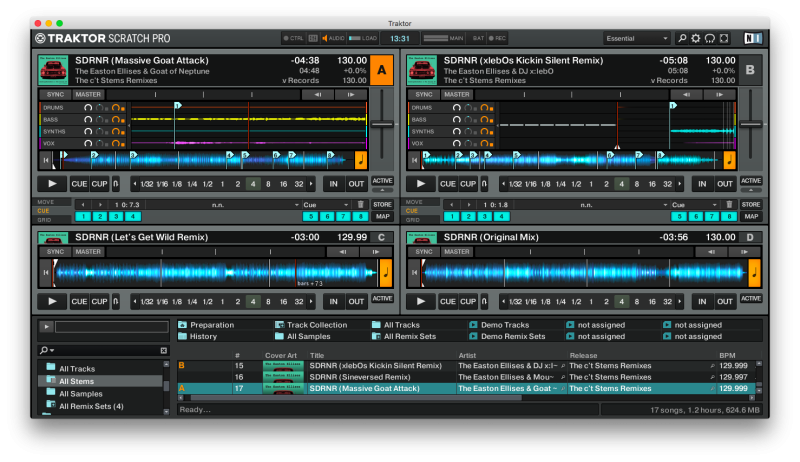Jump to track start on Deck A

click(45, 160)
